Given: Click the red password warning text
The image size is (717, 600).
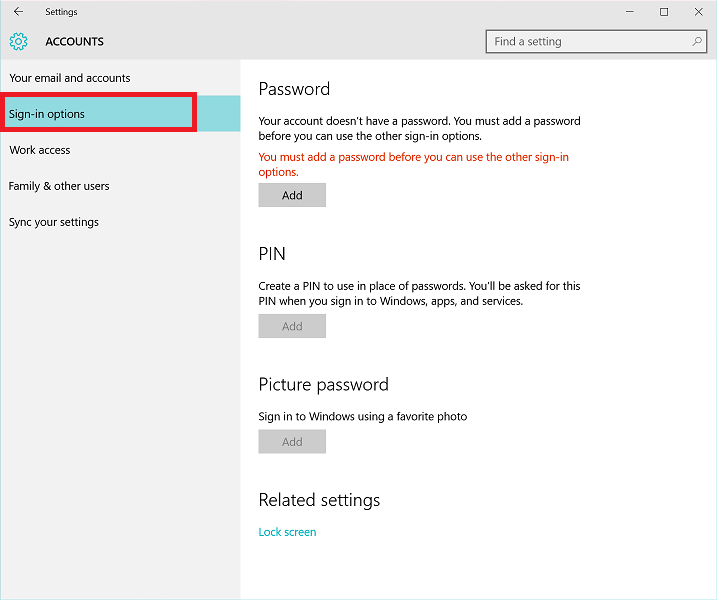Looking at the screenshot, I should point(413,165).
